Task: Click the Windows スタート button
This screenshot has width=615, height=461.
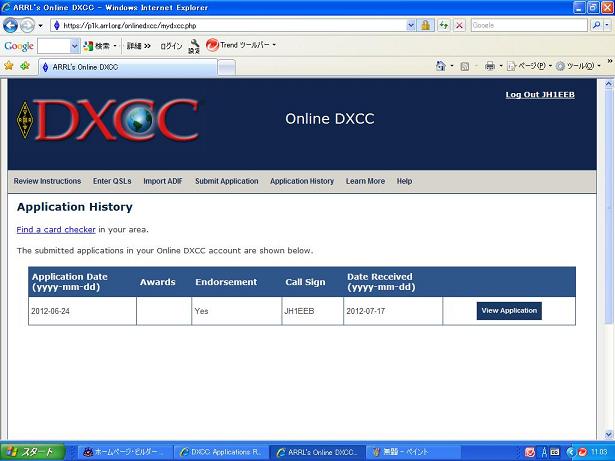Action: [32, 452]
